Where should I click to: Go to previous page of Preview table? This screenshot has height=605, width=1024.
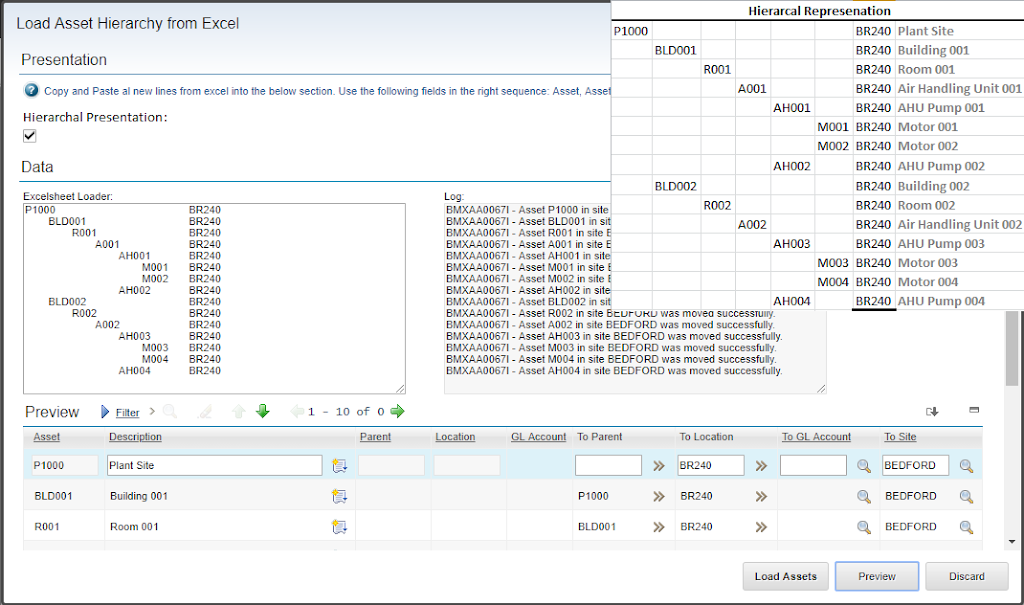(x=297, y=412)
